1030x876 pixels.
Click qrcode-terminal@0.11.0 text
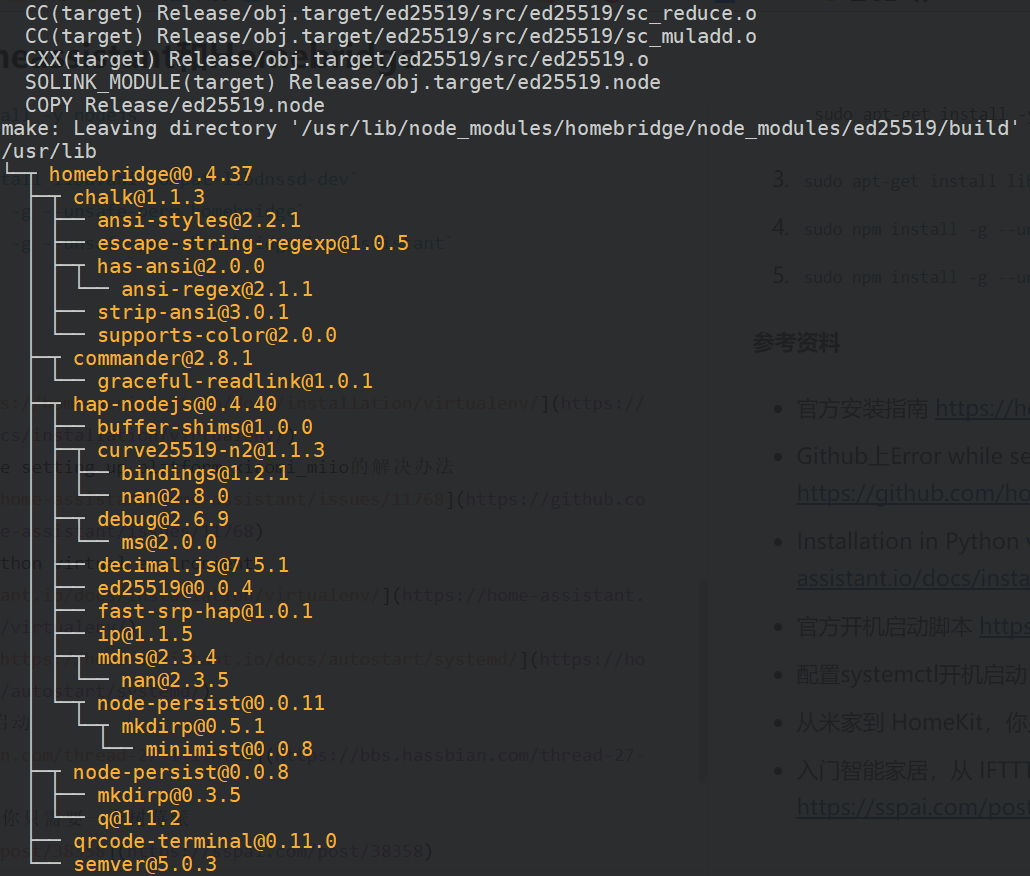coord(205,841)
